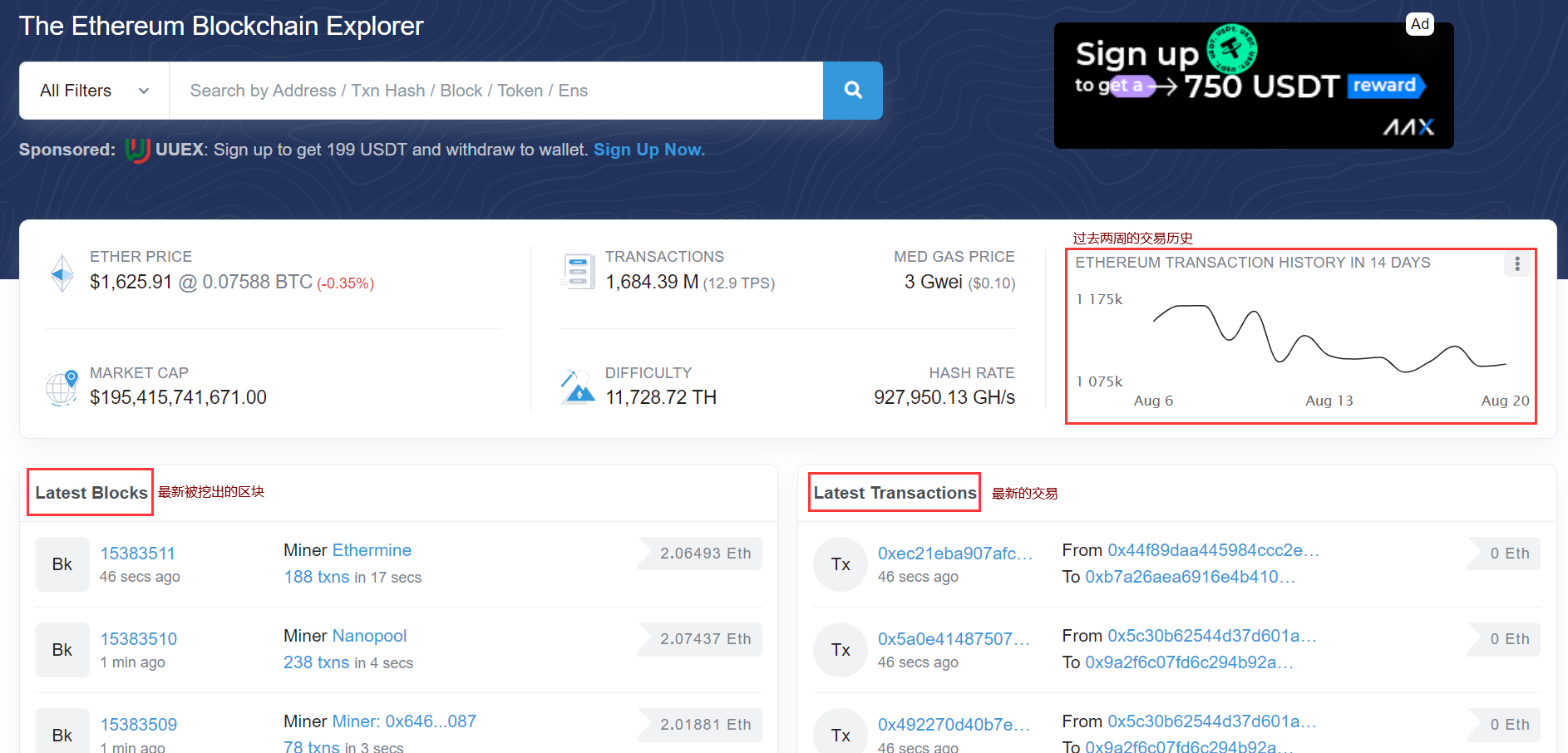This screenshot has height=753, width=1568.
Task: Open transaction hash 0x5a0e41487507
Action: tap(954, 639)
